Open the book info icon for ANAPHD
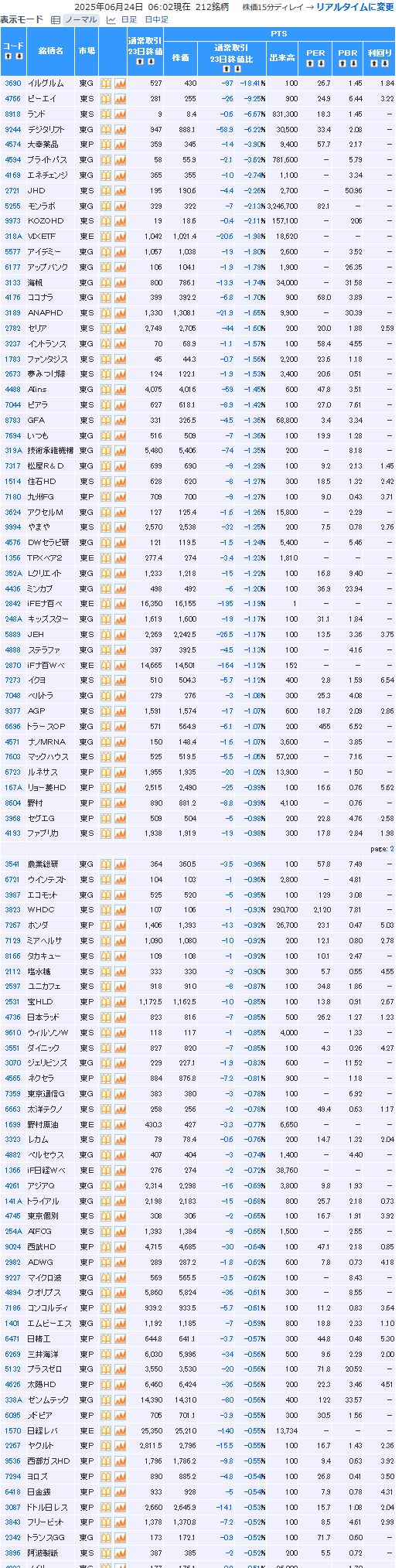402x1568 pixels. [107, 313]
